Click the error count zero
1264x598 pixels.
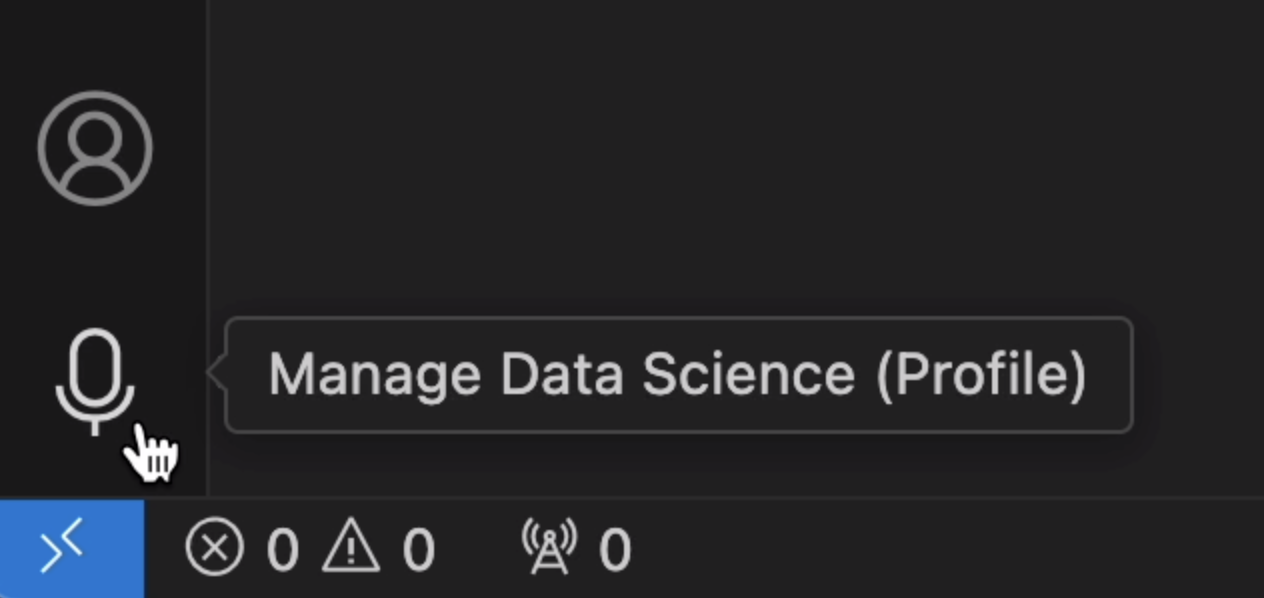point(283,547)
